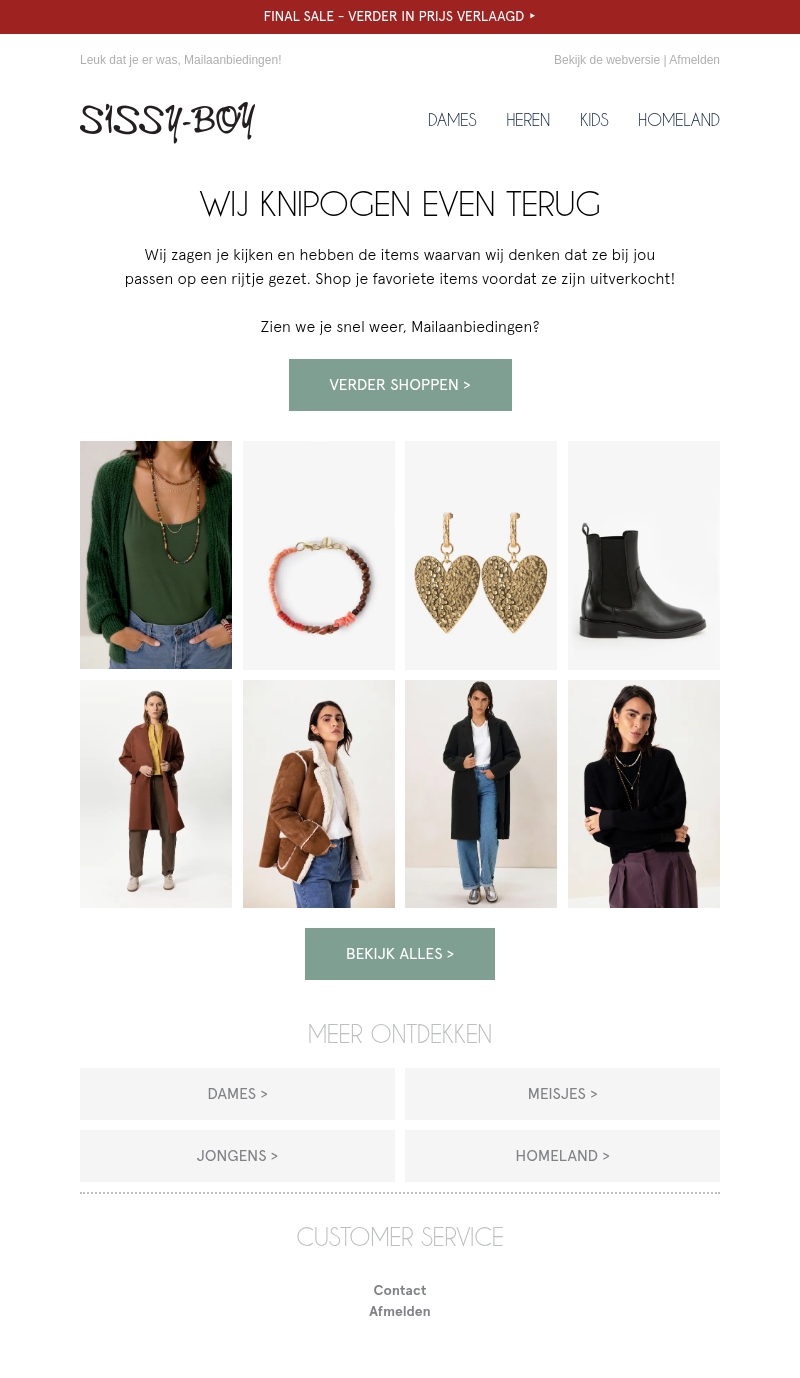Screen dimensions: 800x1378
Task: Open the Contact link under Customer Service
Action: [400, 1290]
